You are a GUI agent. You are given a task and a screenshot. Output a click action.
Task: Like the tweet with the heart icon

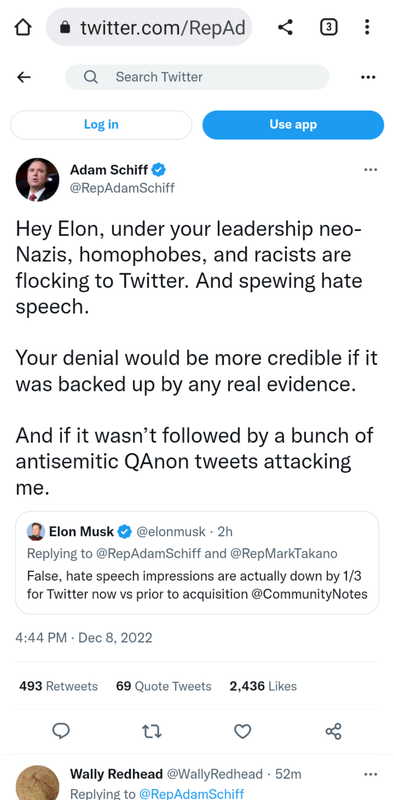242,732
